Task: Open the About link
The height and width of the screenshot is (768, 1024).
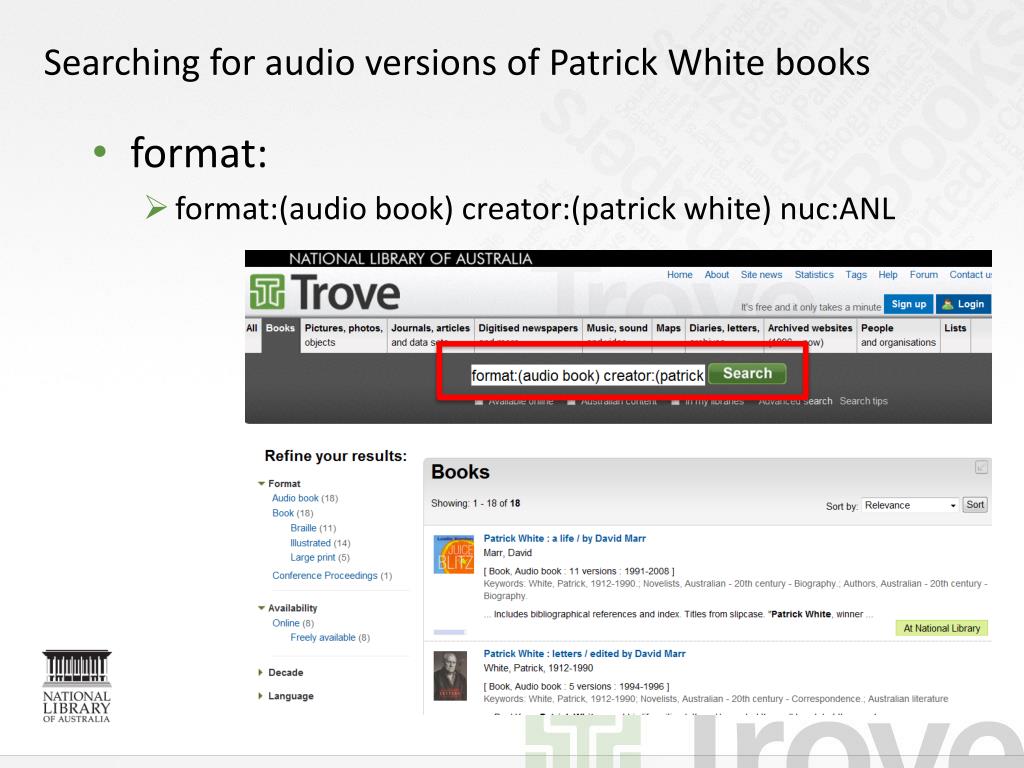Action: tap(716, 275)
